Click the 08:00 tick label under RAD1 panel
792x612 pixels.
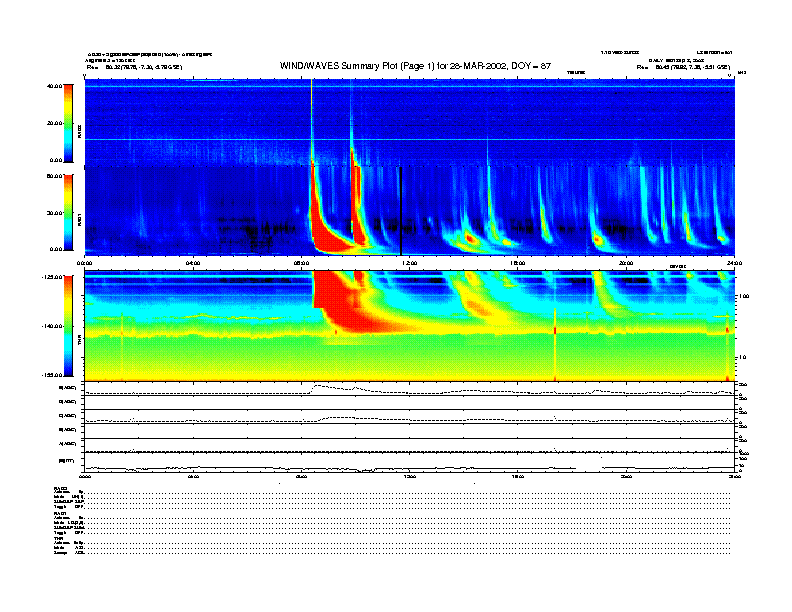click(x=301, y=263)
